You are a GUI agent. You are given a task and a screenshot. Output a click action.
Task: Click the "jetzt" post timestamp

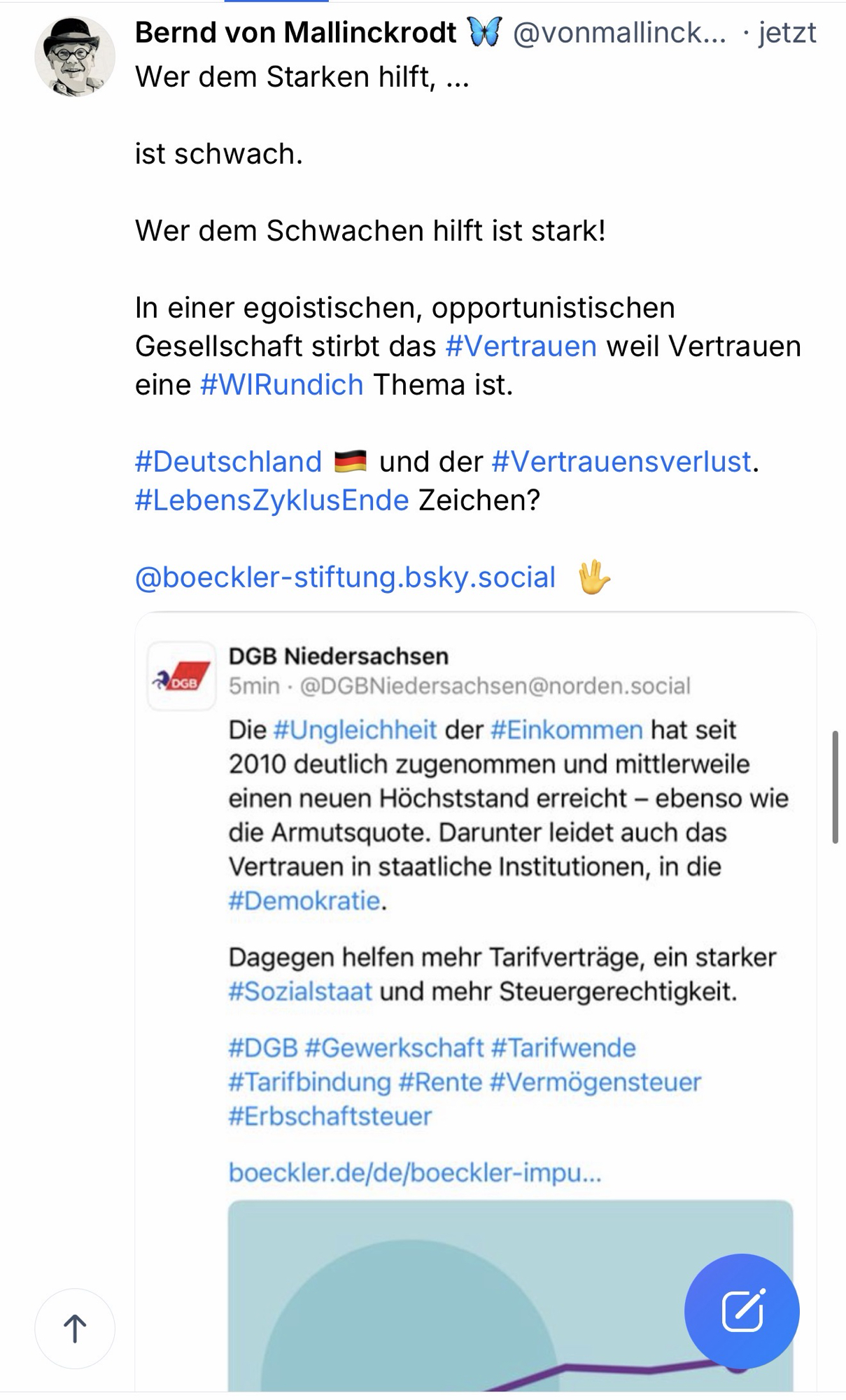tap(787, 32)
